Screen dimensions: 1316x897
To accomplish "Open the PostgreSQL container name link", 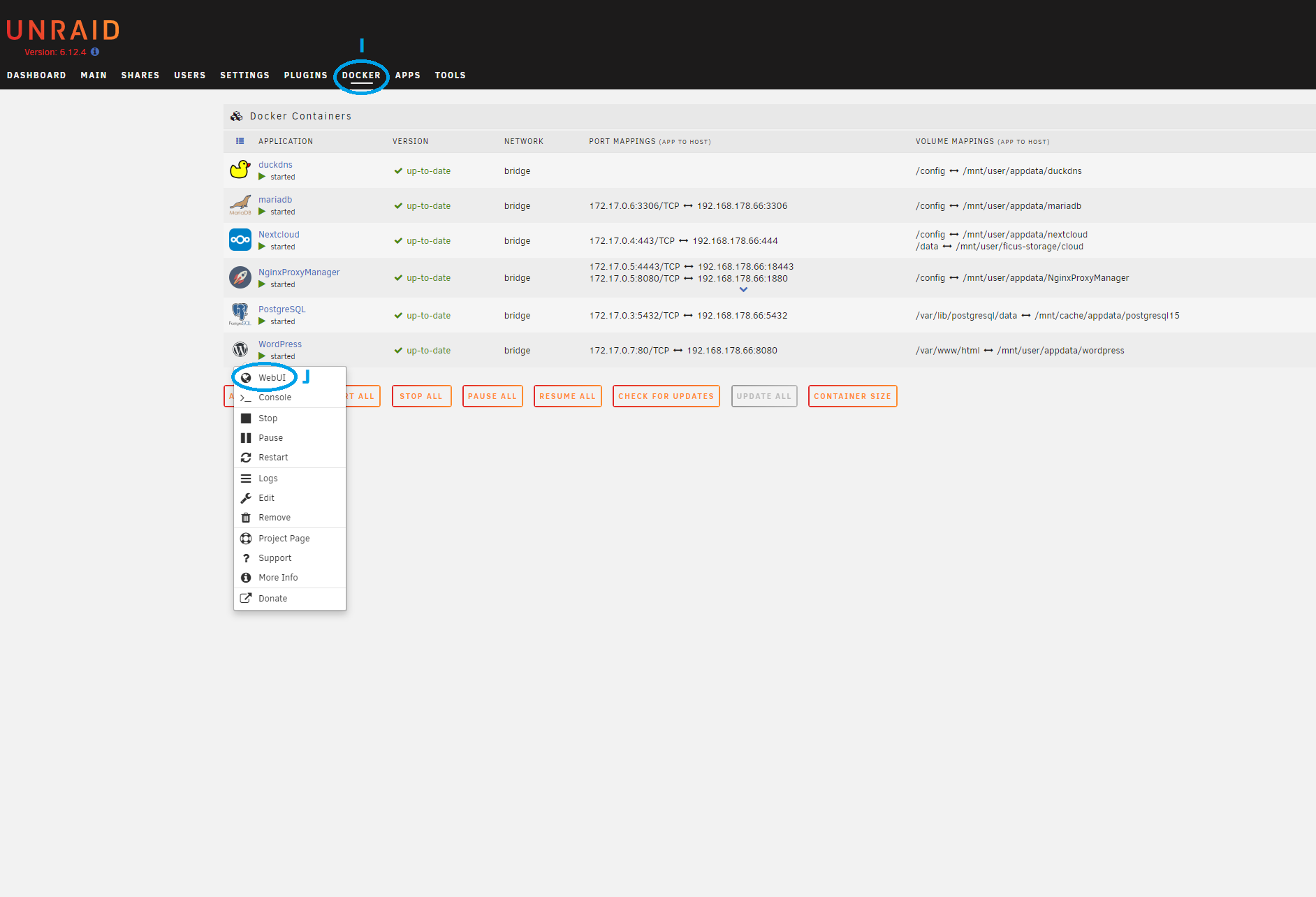I will point(282,309).
